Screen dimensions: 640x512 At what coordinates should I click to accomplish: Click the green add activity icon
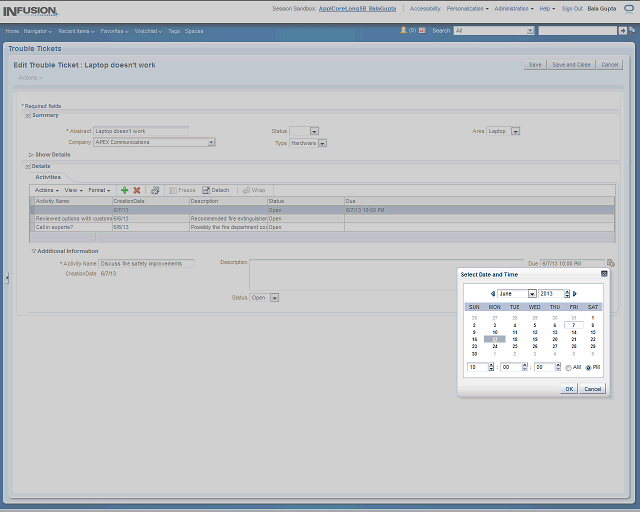(124, 190)
